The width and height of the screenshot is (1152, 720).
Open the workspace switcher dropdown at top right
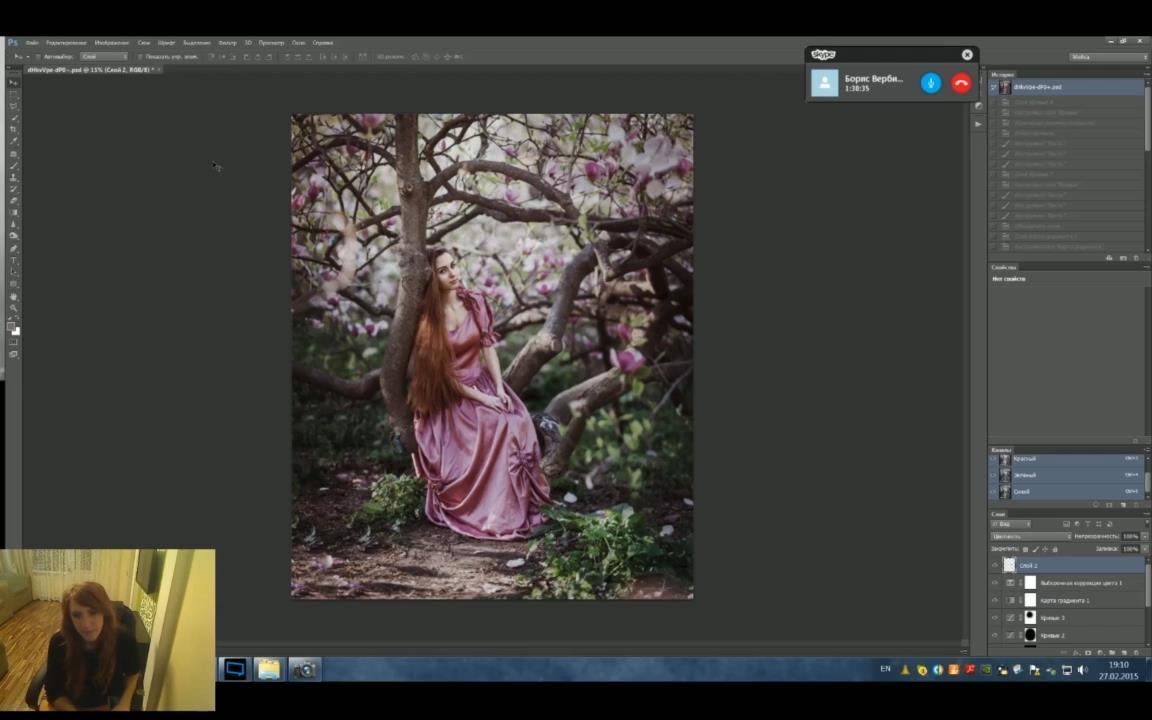(1109, 57)
